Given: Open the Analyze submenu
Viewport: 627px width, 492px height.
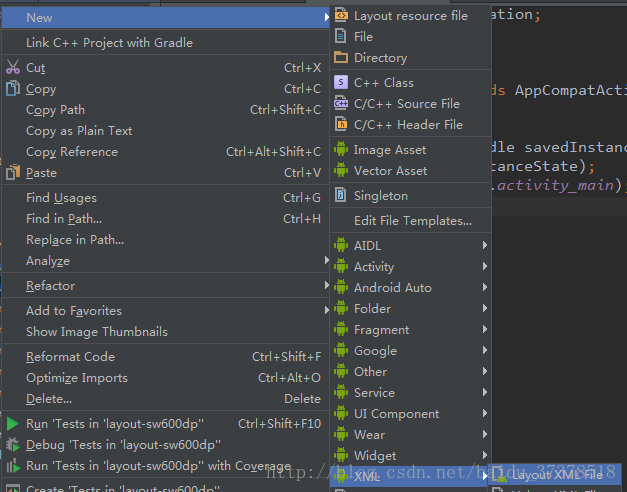Looking at the screenshot, I should pyautogui.click(x=166, y=261).
